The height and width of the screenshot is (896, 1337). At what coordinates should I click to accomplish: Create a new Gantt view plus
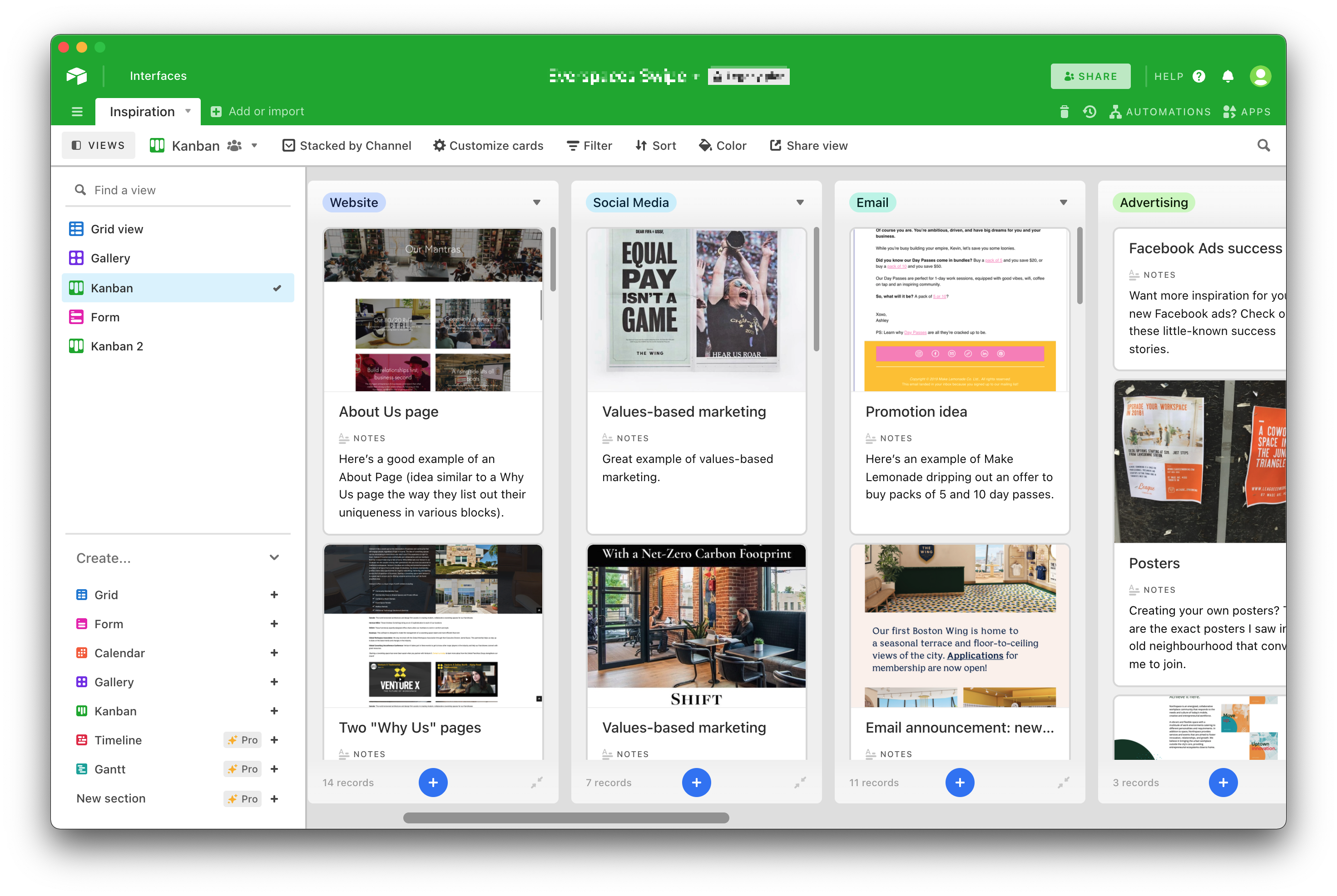pos(274,769)
